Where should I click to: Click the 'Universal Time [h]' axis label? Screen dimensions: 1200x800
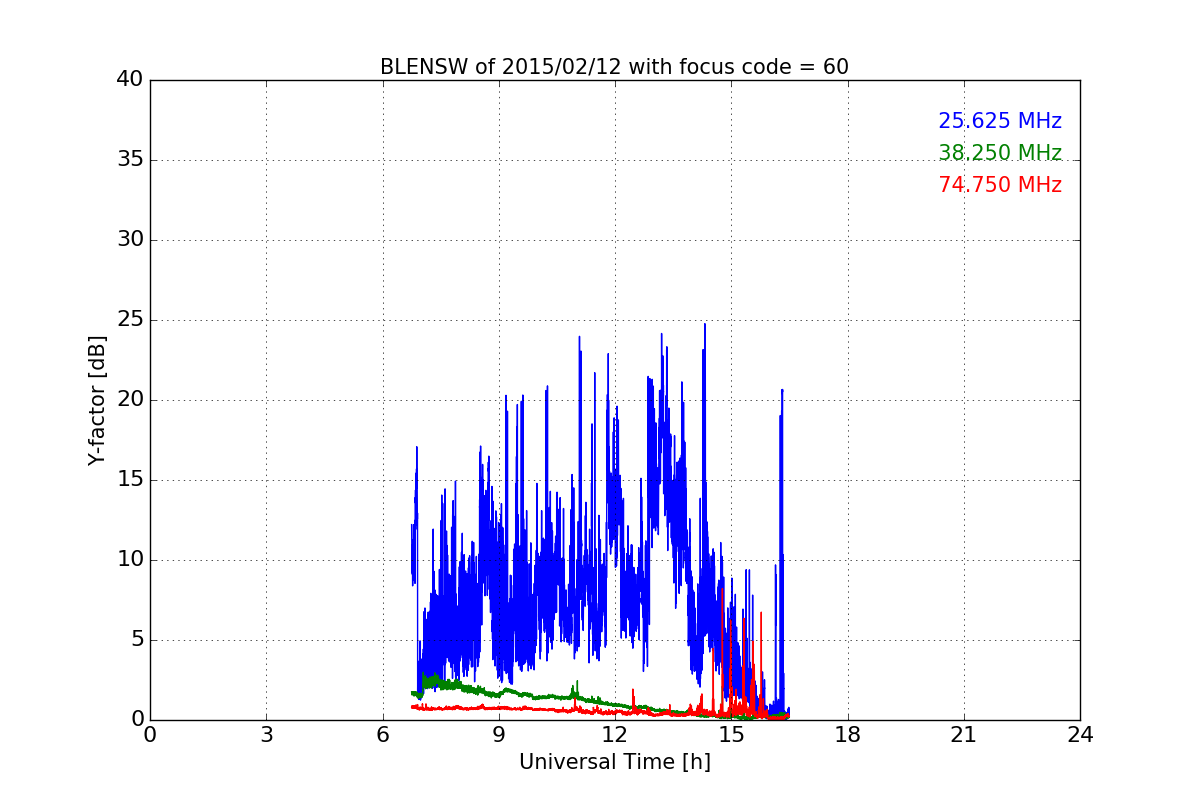coord(615,762)
